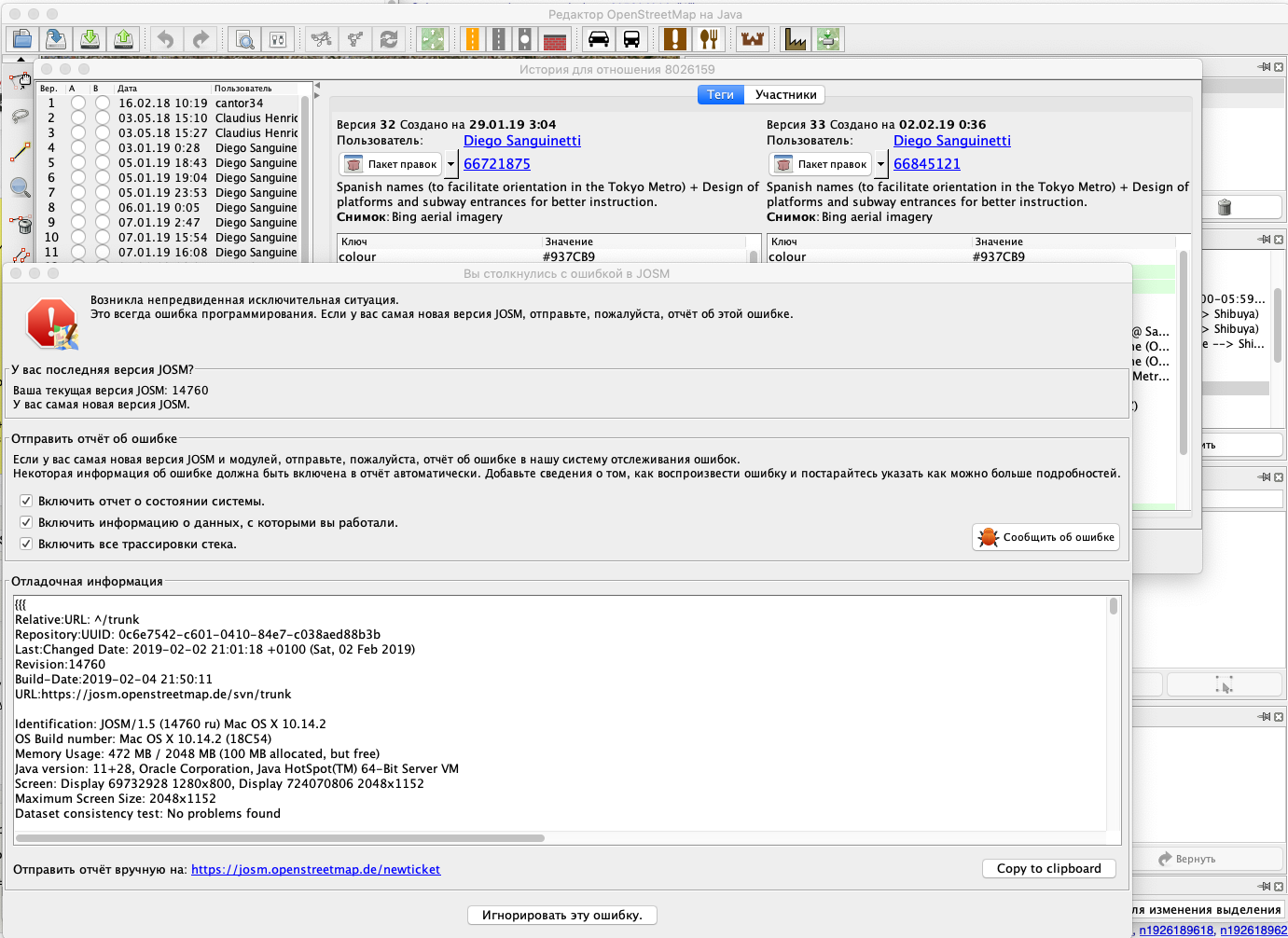Open the josm.openstreetmap.de/newticket link
This screenshot has height=938, width=1288.
tap(316, 869)
